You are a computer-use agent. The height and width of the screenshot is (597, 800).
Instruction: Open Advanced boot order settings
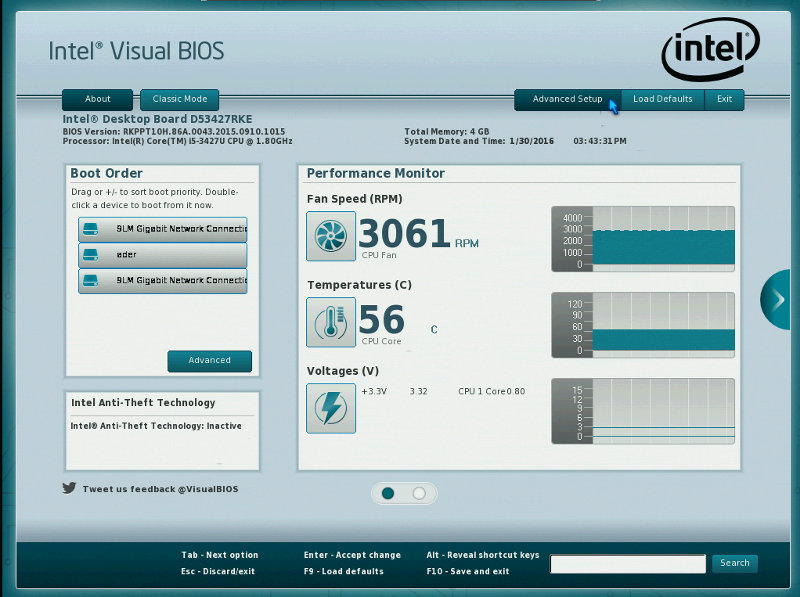[x=209, y=361]
